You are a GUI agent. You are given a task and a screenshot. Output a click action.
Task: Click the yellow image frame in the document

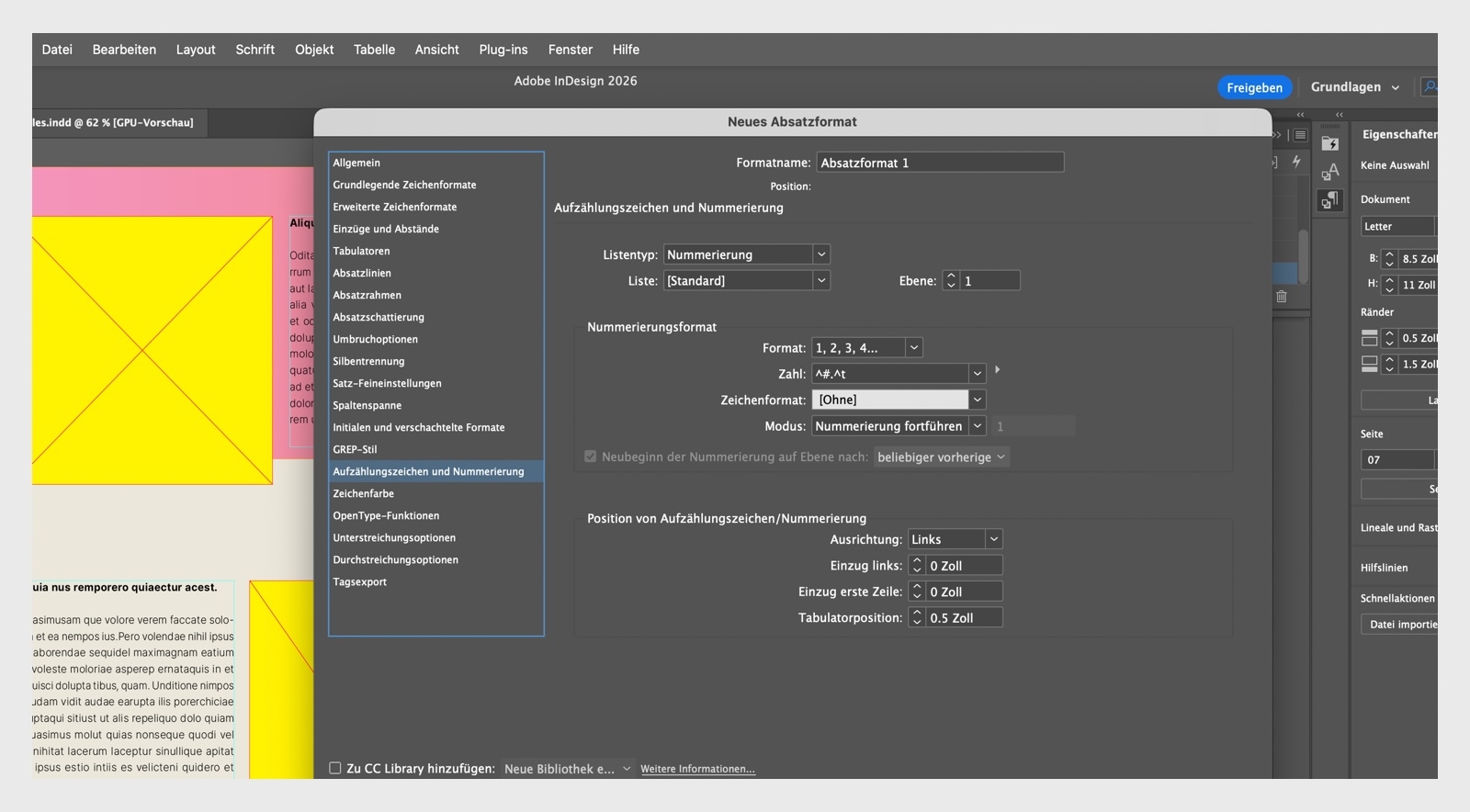tap(153, 350)
